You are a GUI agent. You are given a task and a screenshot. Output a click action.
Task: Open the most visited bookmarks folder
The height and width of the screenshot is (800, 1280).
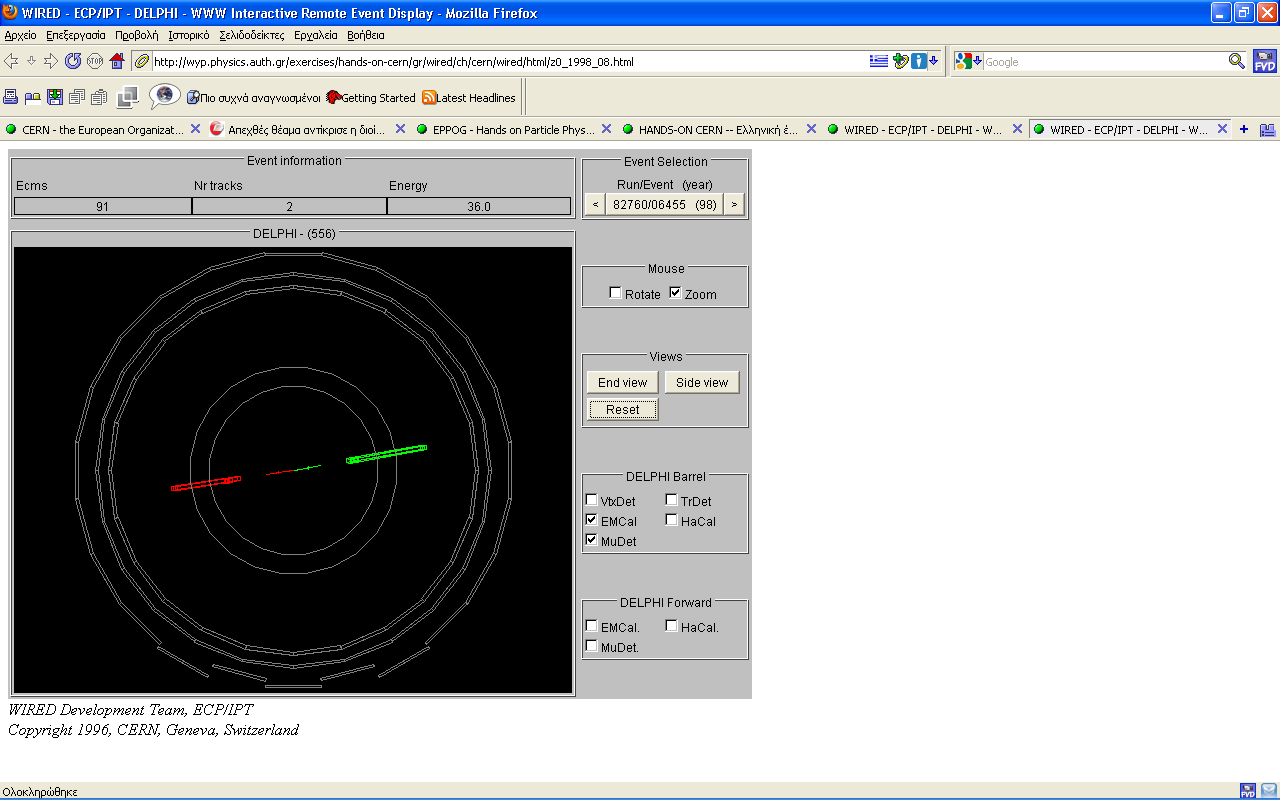pos(253,98)
